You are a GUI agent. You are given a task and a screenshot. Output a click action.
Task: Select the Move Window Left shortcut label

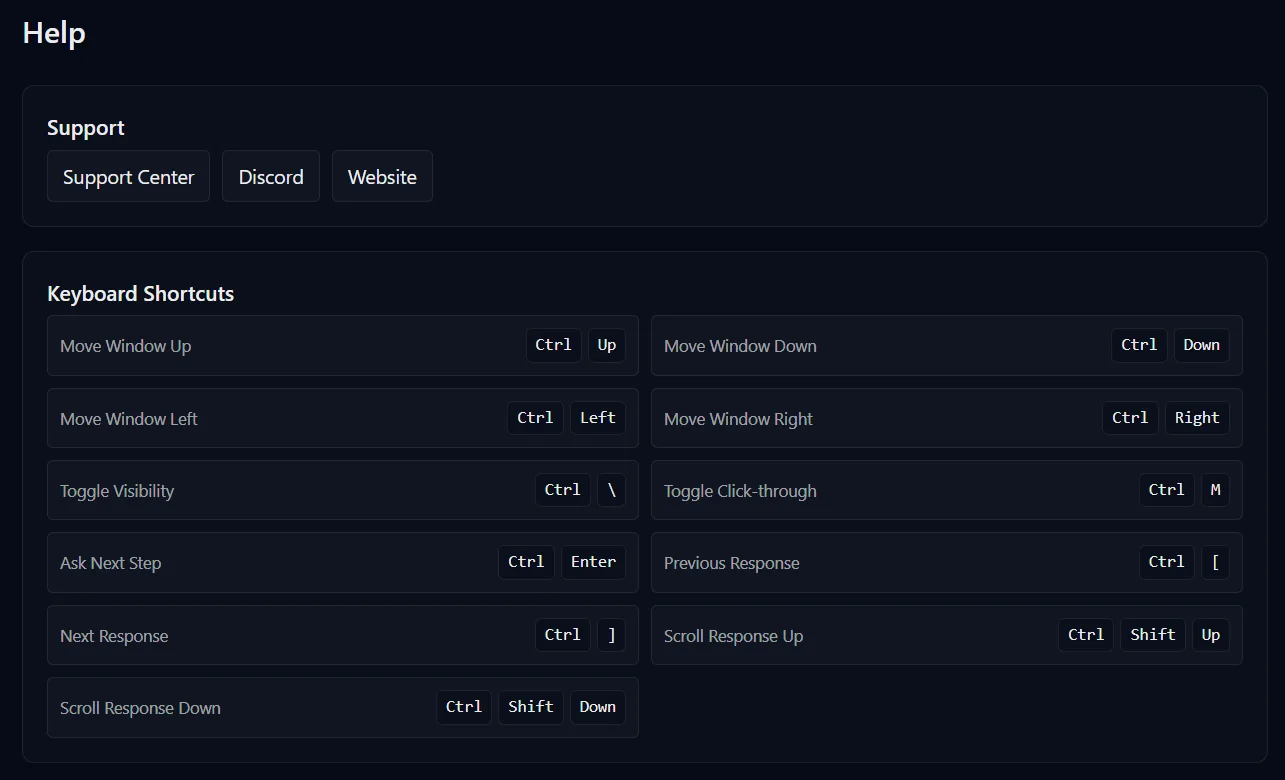coord(129,419)
